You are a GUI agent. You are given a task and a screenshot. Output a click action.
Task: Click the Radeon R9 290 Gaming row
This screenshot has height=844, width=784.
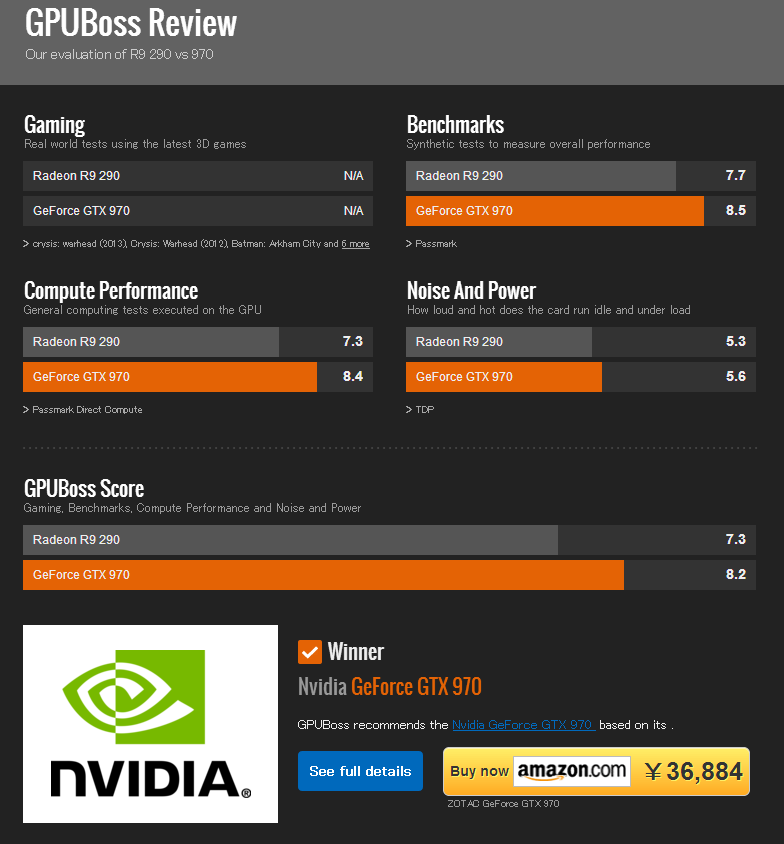click(x=198, y=176)
